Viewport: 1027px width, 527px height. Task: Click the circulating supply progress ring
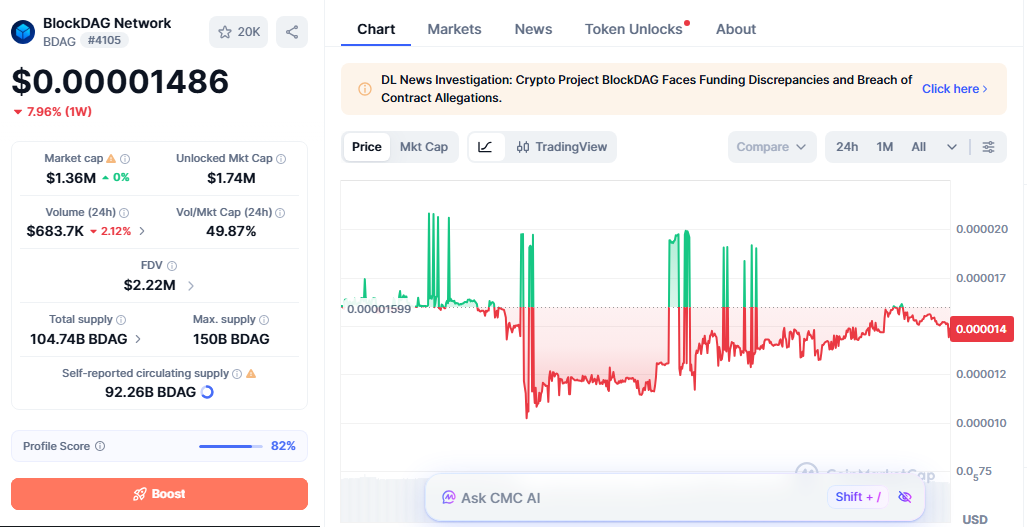[x=206, y=392]
